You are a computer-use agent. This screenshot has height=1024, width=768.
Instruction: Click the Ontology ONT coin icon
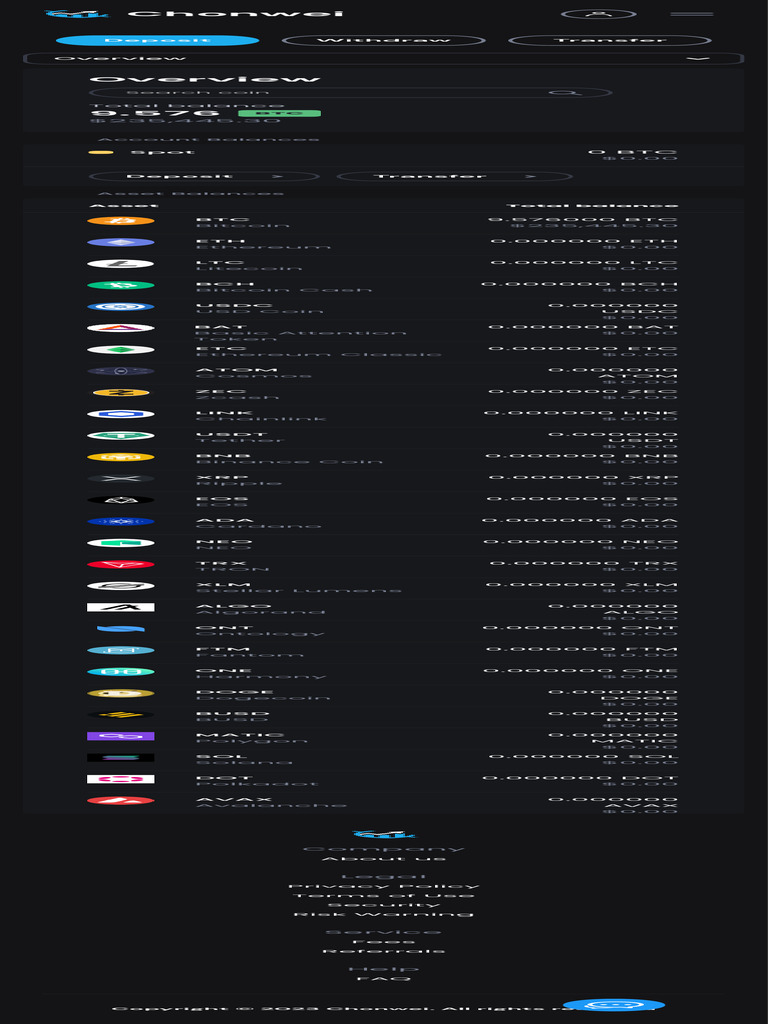(x=121, y=629)
